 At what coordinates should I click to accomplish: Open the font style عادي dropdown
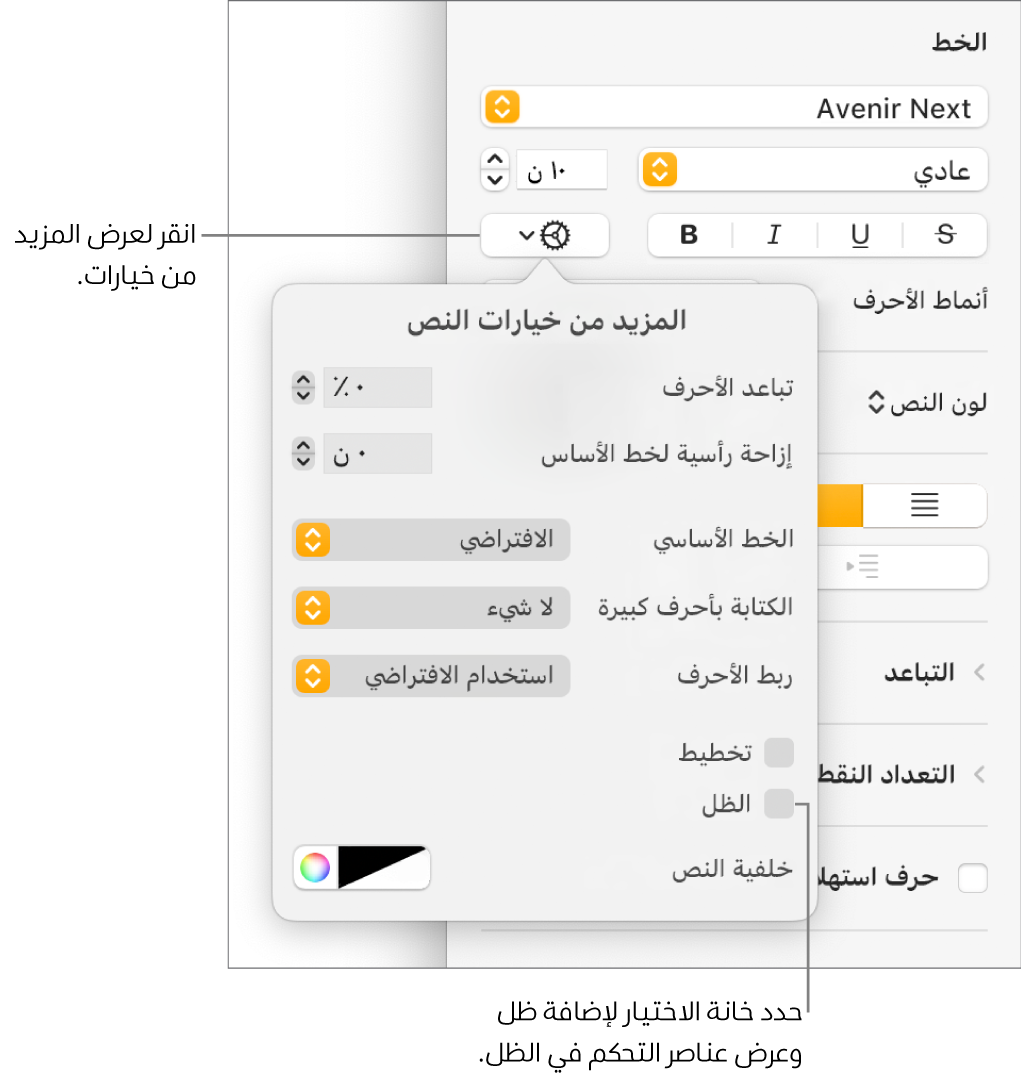point(813,170)
